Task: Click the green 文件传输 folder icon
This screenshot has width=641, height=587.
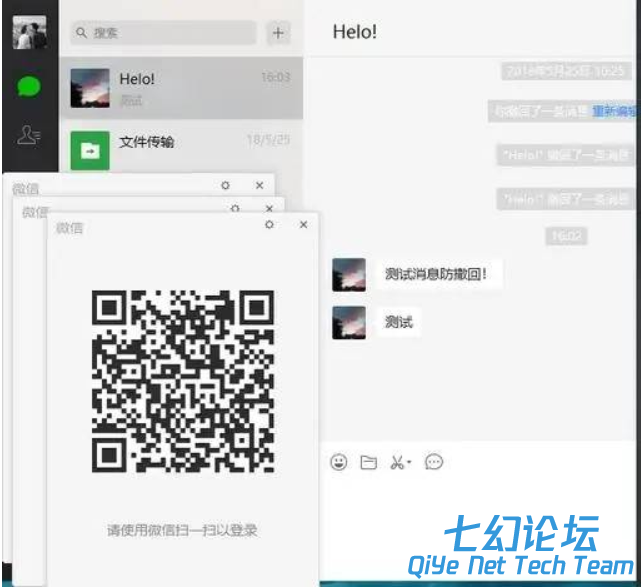Action: click(90, 150)
